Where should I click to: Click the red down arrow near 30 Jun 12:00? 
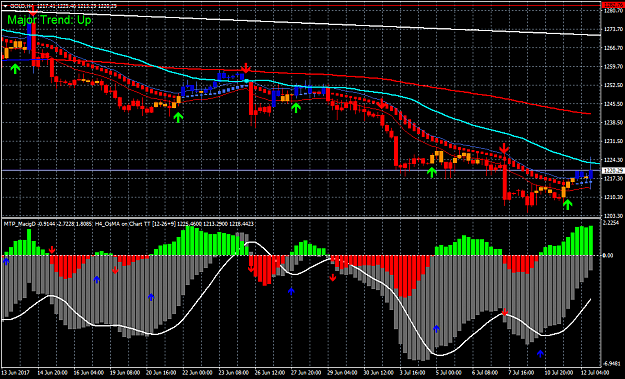[381, 104]
